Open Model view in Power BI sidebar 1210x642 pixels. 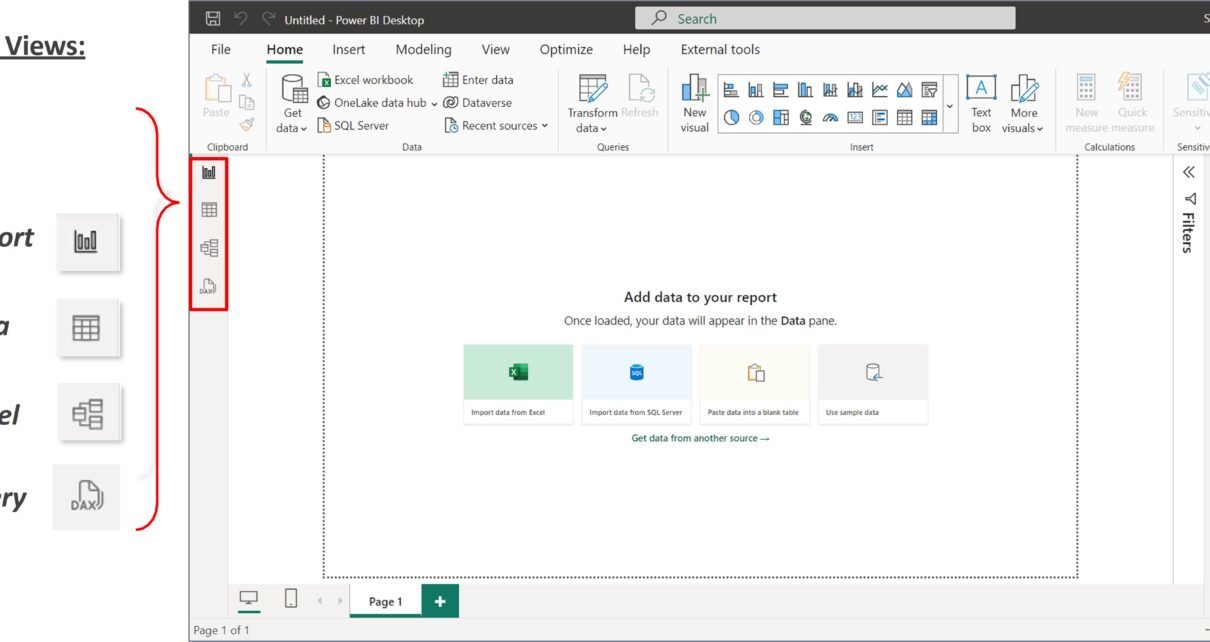click(209, 248)
